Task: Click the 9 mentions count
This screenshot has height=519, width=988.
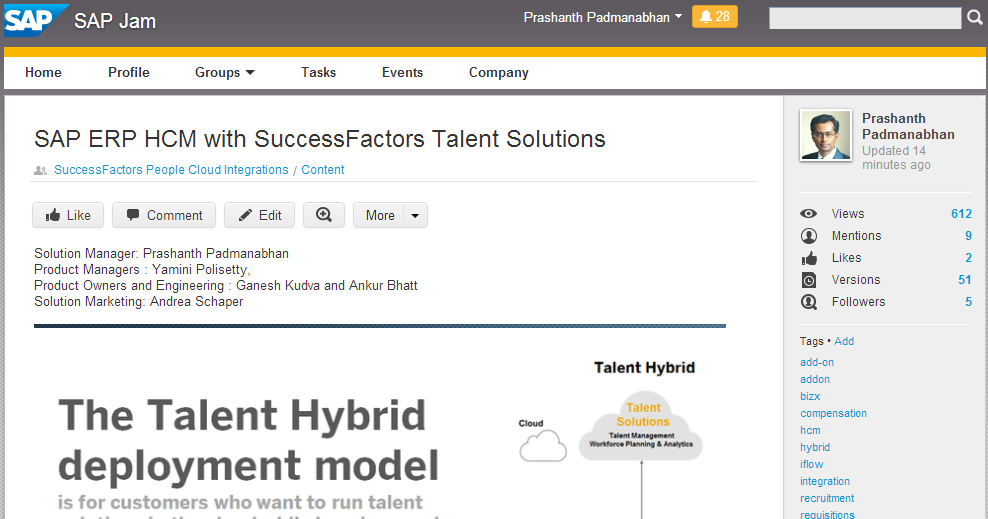Action: pyautogui.click(x=968, y=236)
